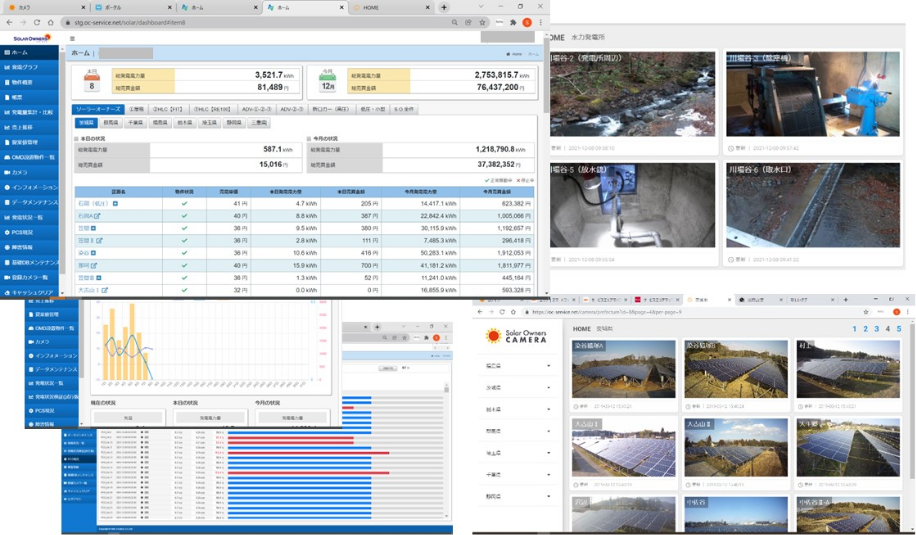Open new browser tab with the plus icon
Image resolution: width=916 pixels, height=535 pixels.
(444, 7)
